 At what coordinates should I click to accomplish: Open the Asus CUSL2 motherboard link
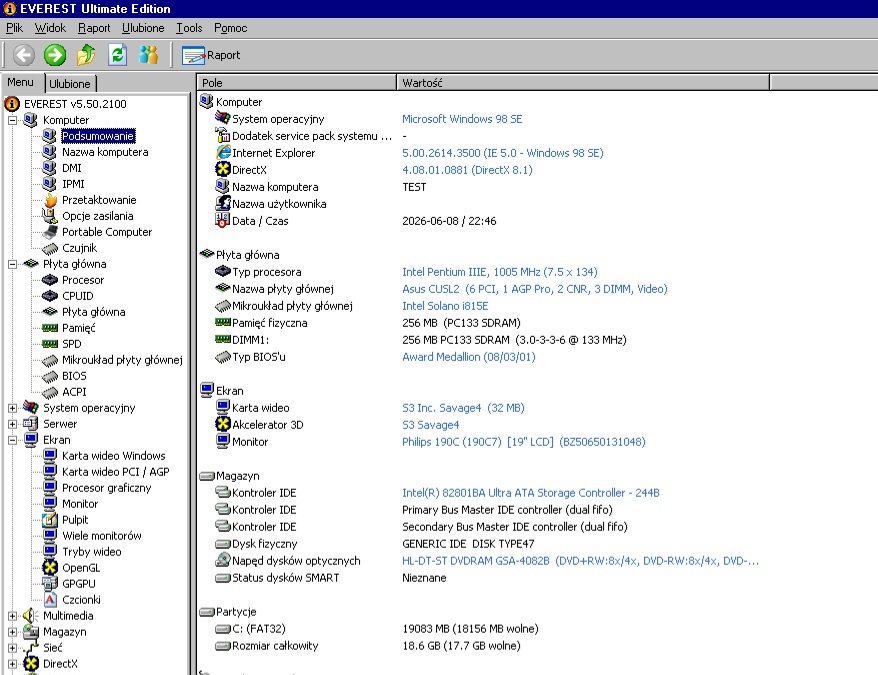(535, 289)
